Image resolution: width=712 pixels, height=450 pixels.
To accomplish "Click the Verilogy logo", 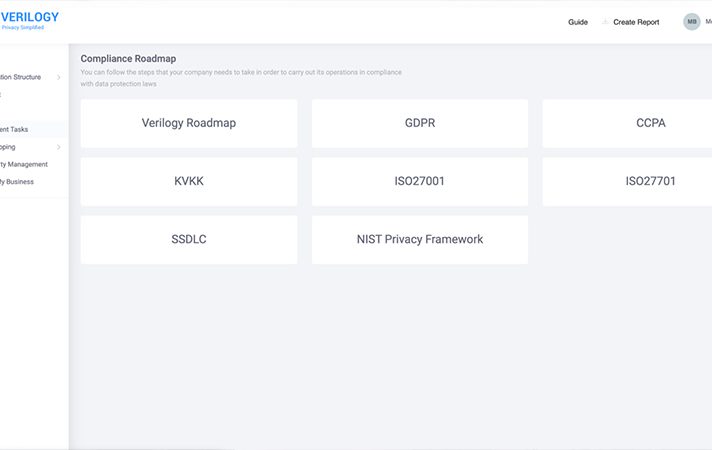I will (x=29, y=20).
